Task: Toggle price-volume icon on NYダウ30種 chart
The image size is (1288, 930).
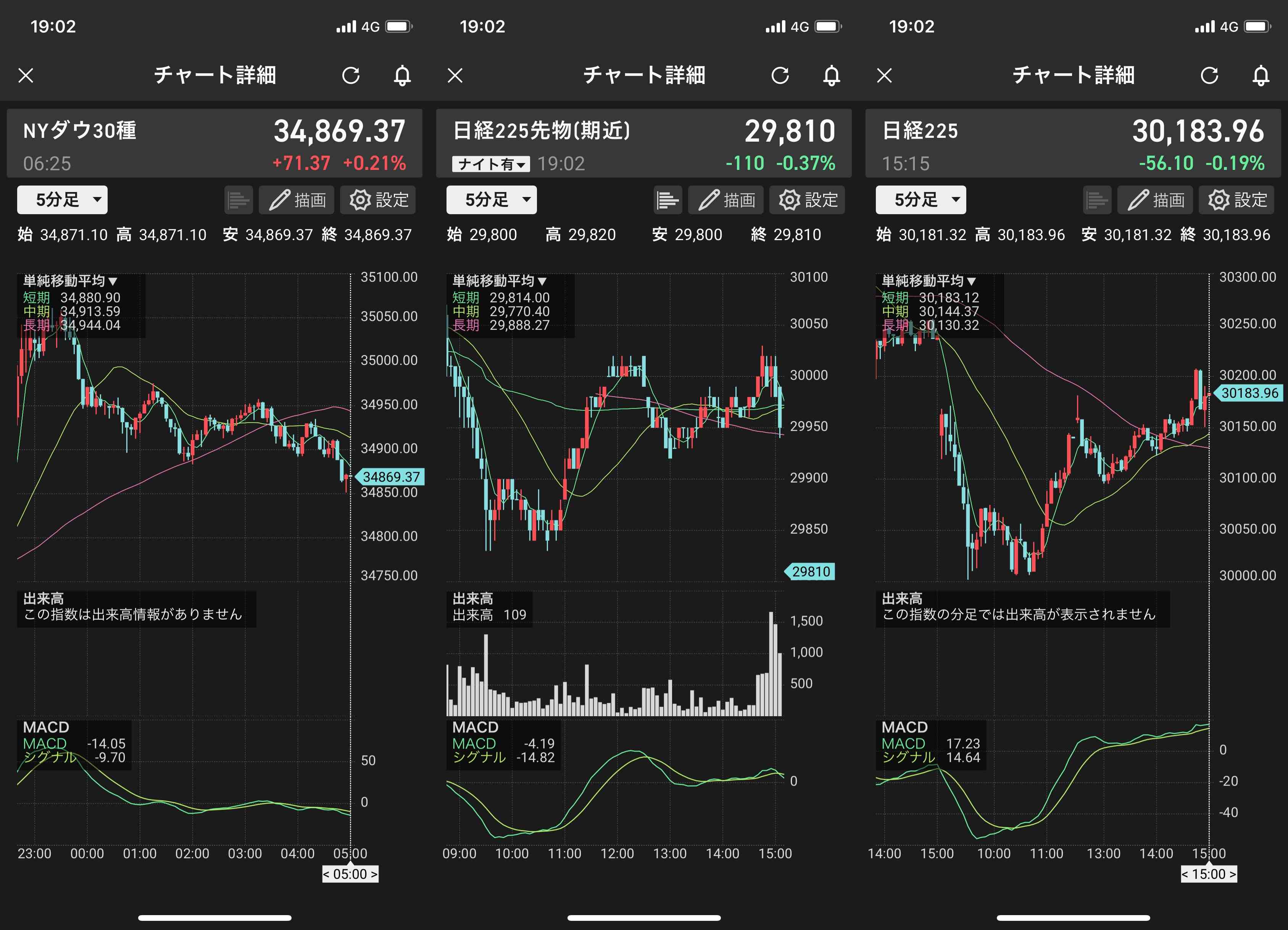Action: tap(238, 200)
